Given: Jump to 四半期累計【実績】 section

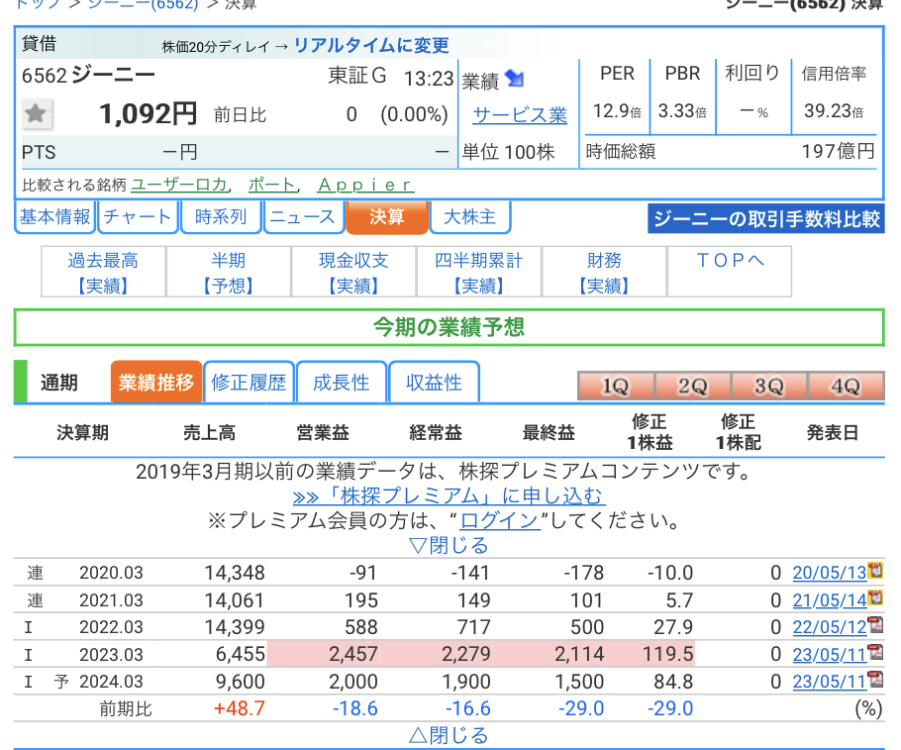Looking at the screenshot, I should click(479, 272).
